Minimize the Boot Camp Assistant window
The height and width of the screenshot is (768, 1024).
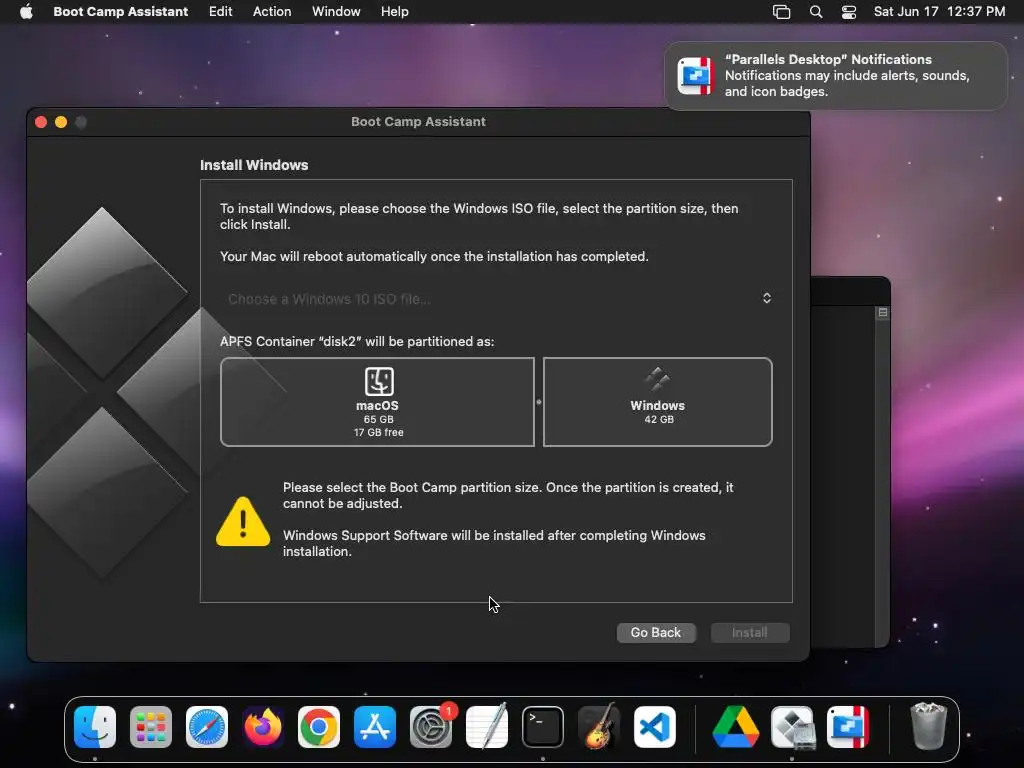coord(61,122)
